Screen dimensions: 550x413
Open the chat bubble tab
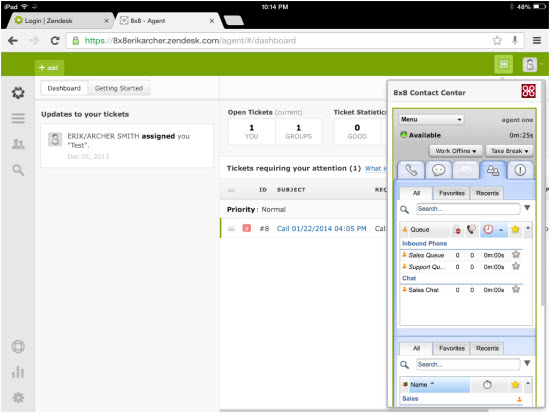(x=438, y=170)
